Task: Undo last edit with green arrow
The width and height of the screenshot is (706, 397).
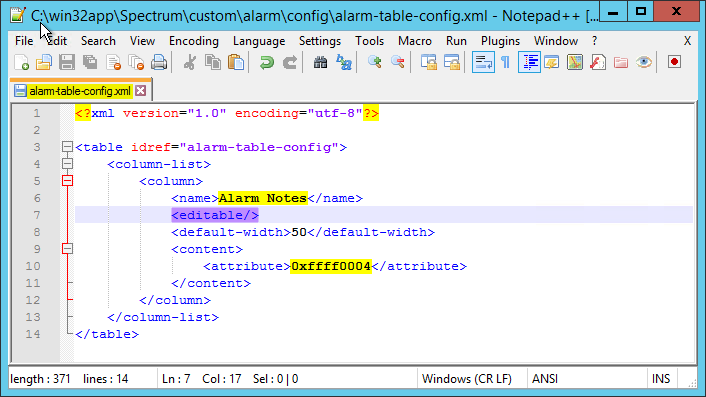Action: 267,62
